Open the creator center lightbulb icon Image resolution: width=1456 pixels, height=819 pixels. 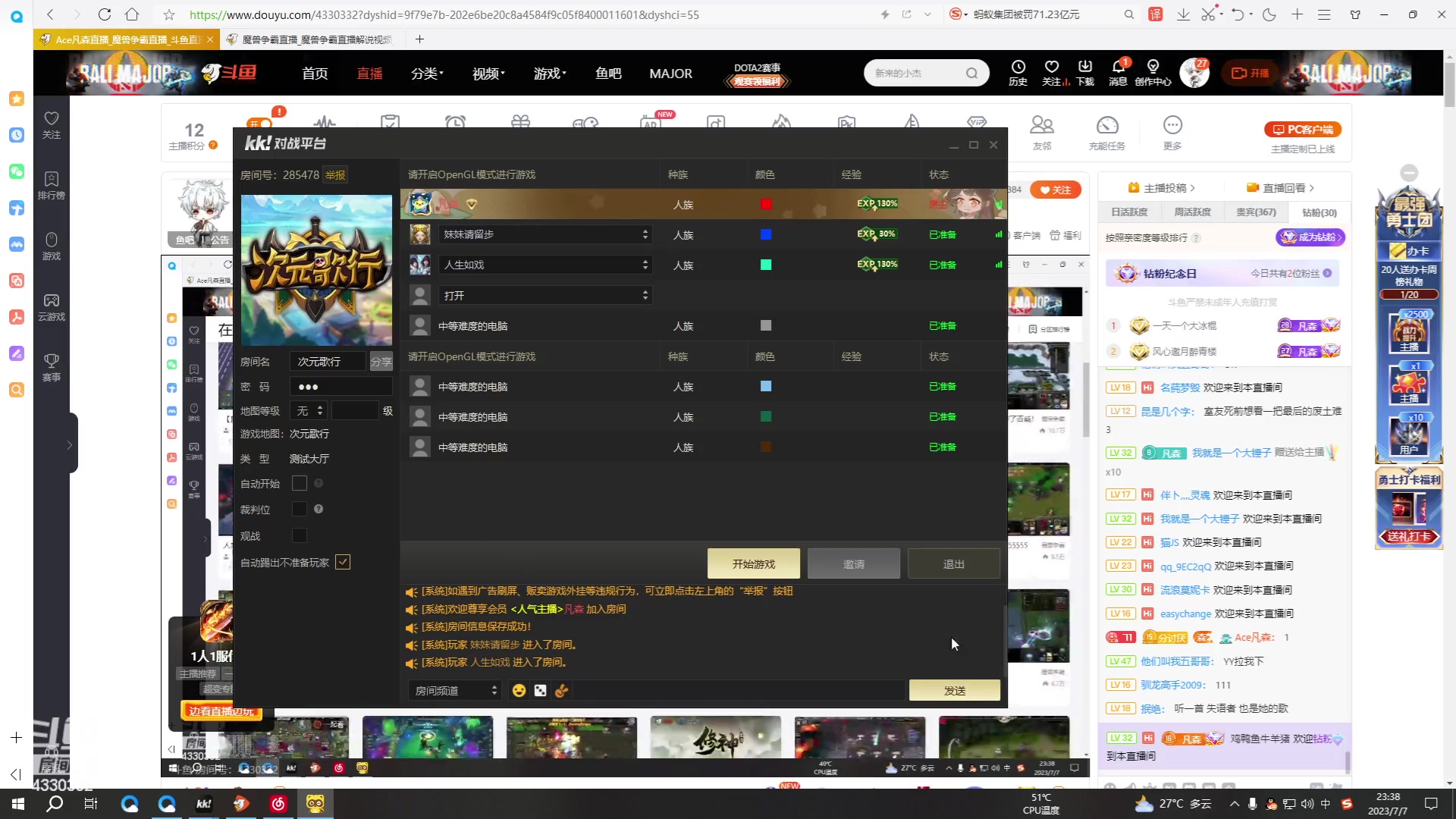pos(1153,73)
